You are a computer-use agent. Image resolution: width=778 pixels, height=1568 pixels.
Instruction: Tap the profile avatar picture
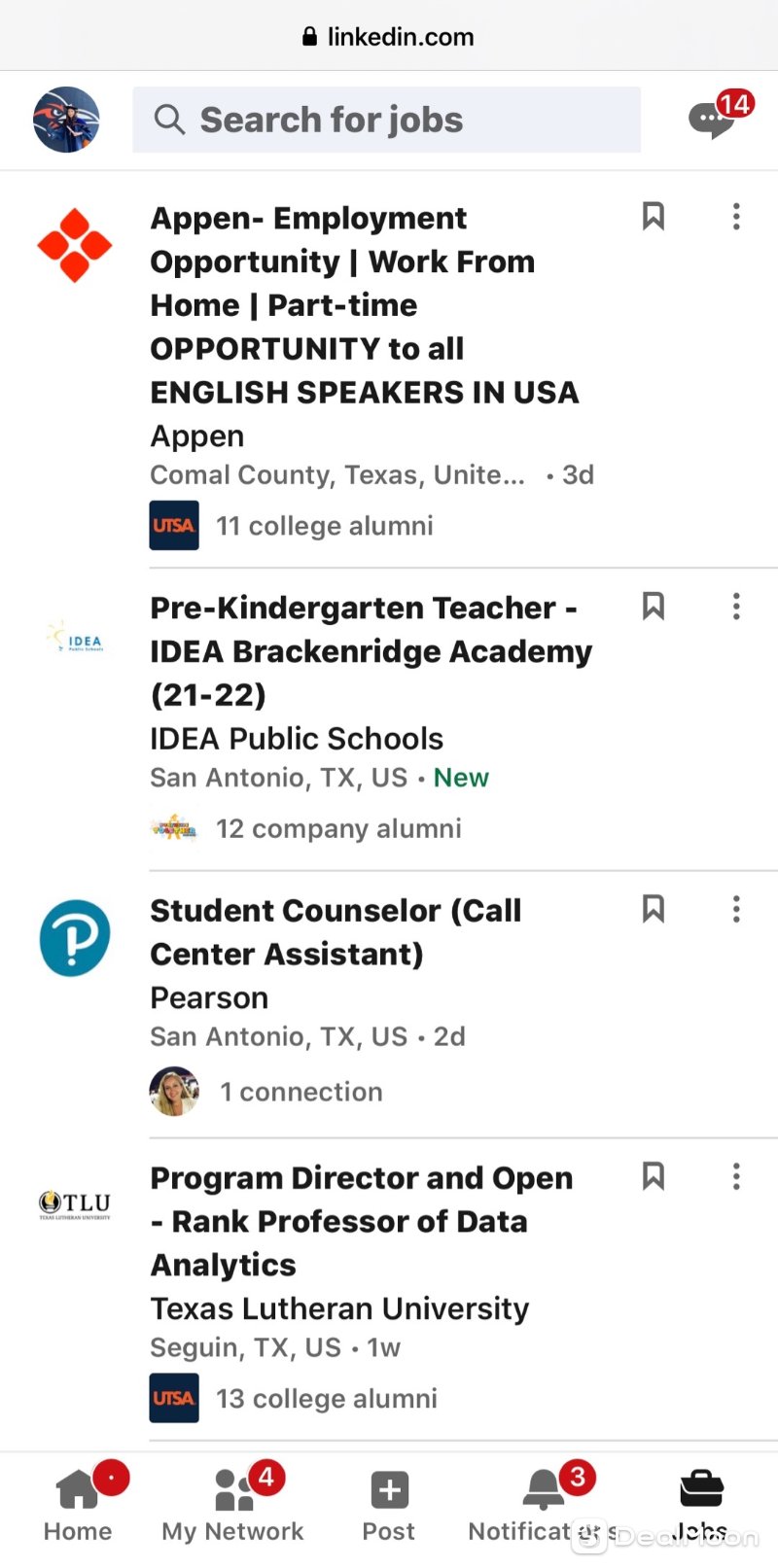(66, 120)
